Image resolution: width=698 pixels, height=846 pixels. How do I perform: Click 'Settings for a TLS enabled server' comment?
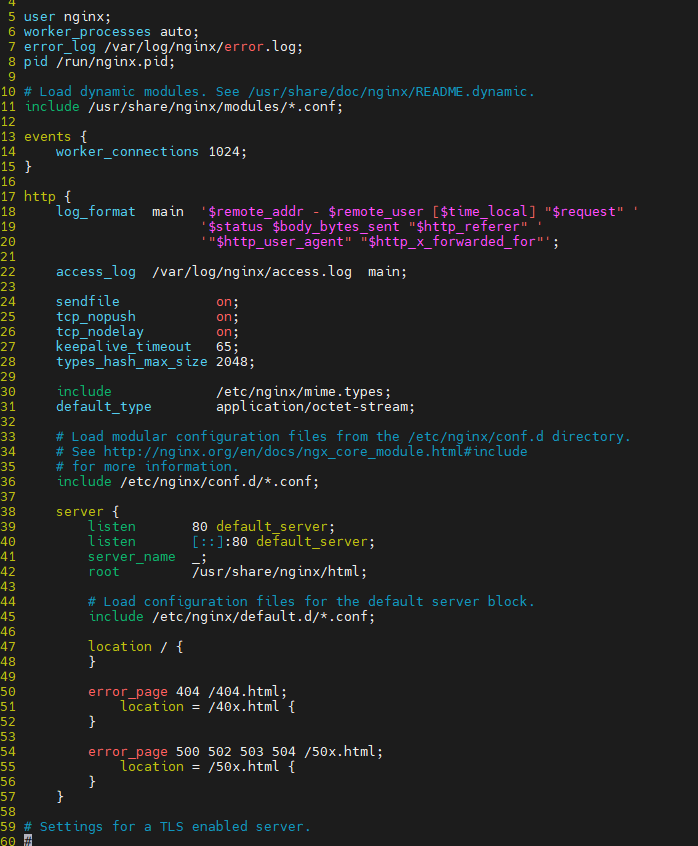pyautogui.click(x=167, y=827)
